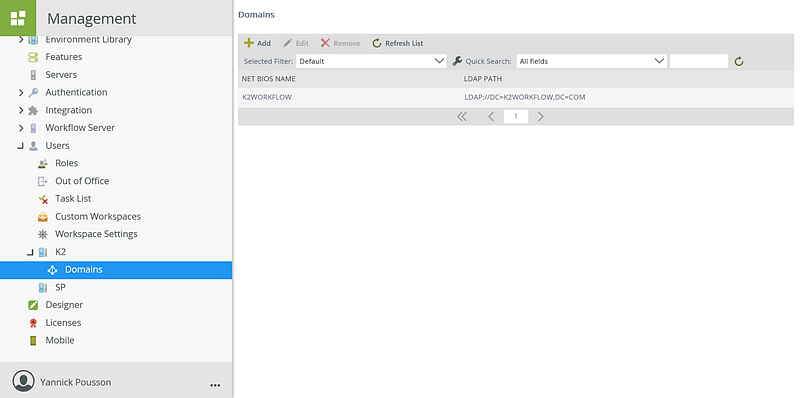Screen dimensions: 800x398
Task: Expand the Environment Library node
Action: click(x=21, y=40)
